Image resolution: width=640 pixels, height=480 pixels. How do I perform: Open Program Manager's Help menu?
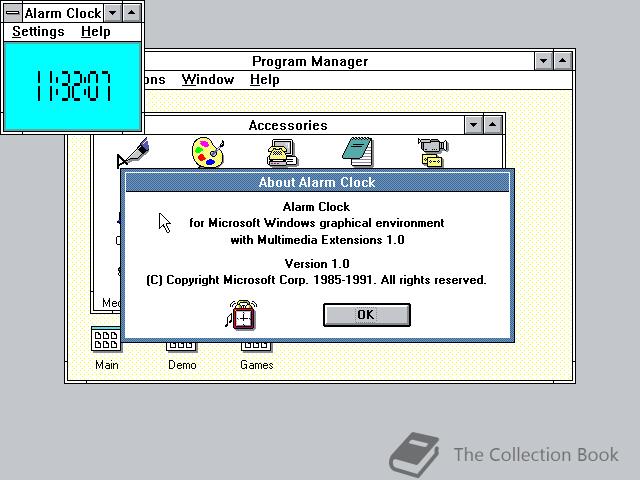[x=264, y=79]
